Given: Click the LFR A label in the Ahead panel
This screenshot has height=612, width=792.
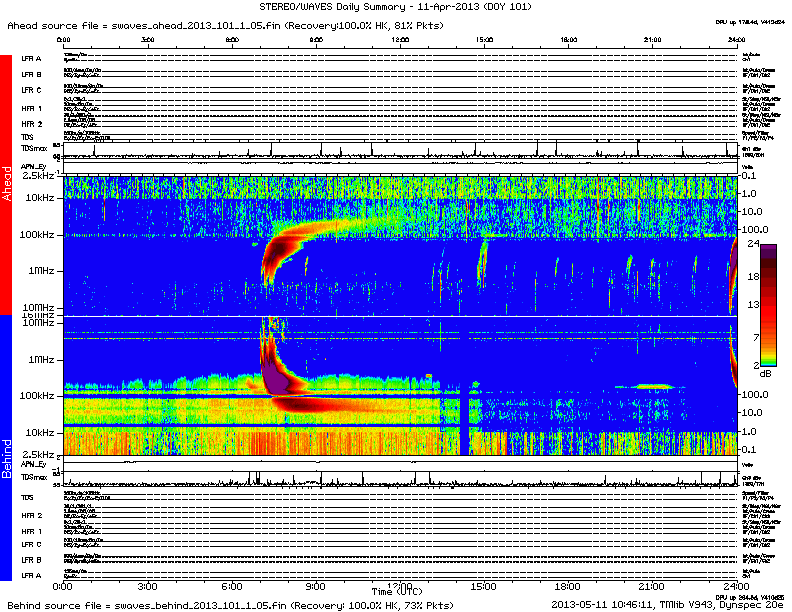Looking at the screenshot, I should coord(31,59).
